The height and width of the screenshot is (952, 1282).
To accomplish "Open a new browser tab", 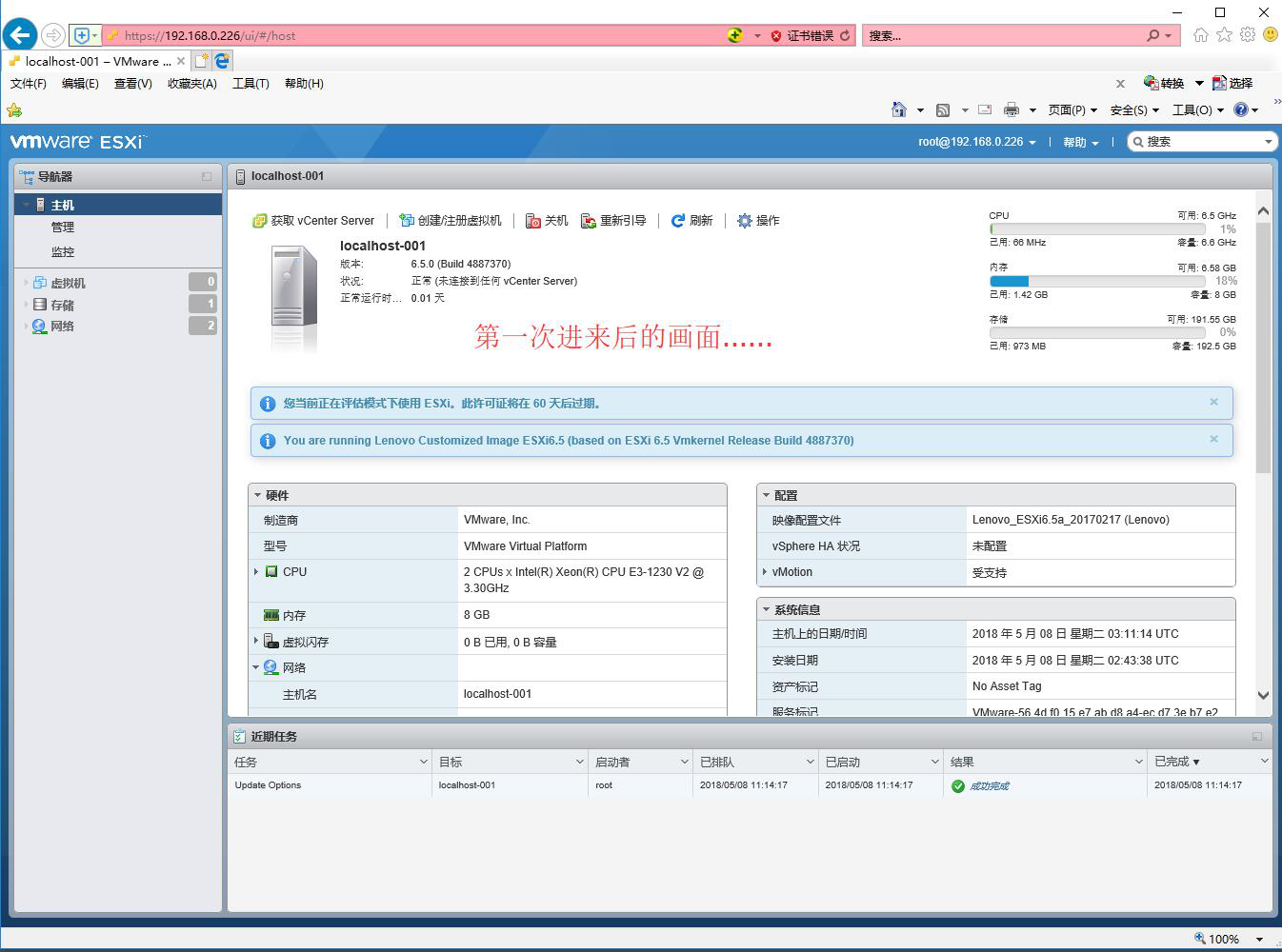I will coord(202,61).
